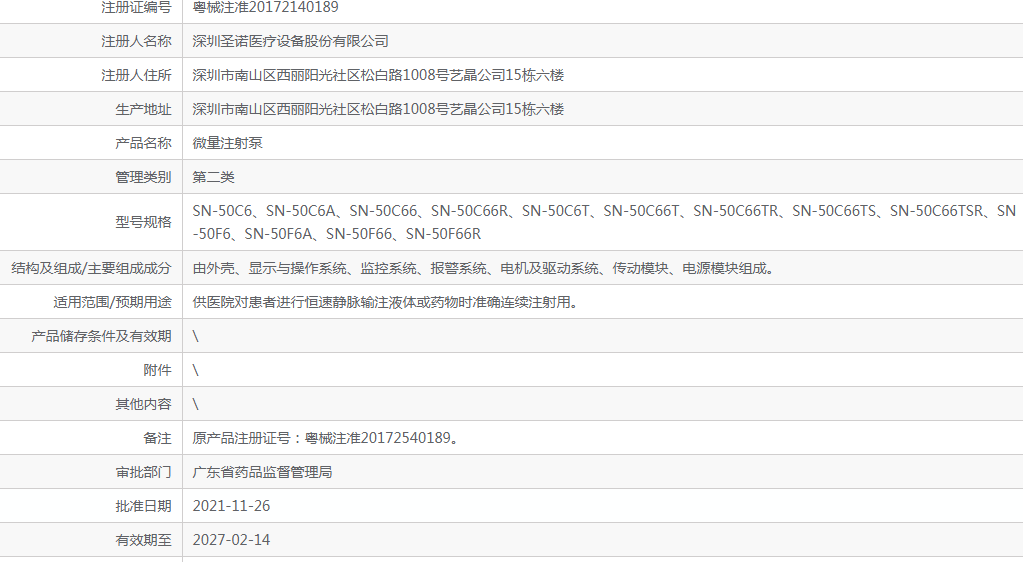The height and width of the screenshot is (562, 1023).
Task: Click the registration number 粤械注准20172140189
Action: pos(265,8)
